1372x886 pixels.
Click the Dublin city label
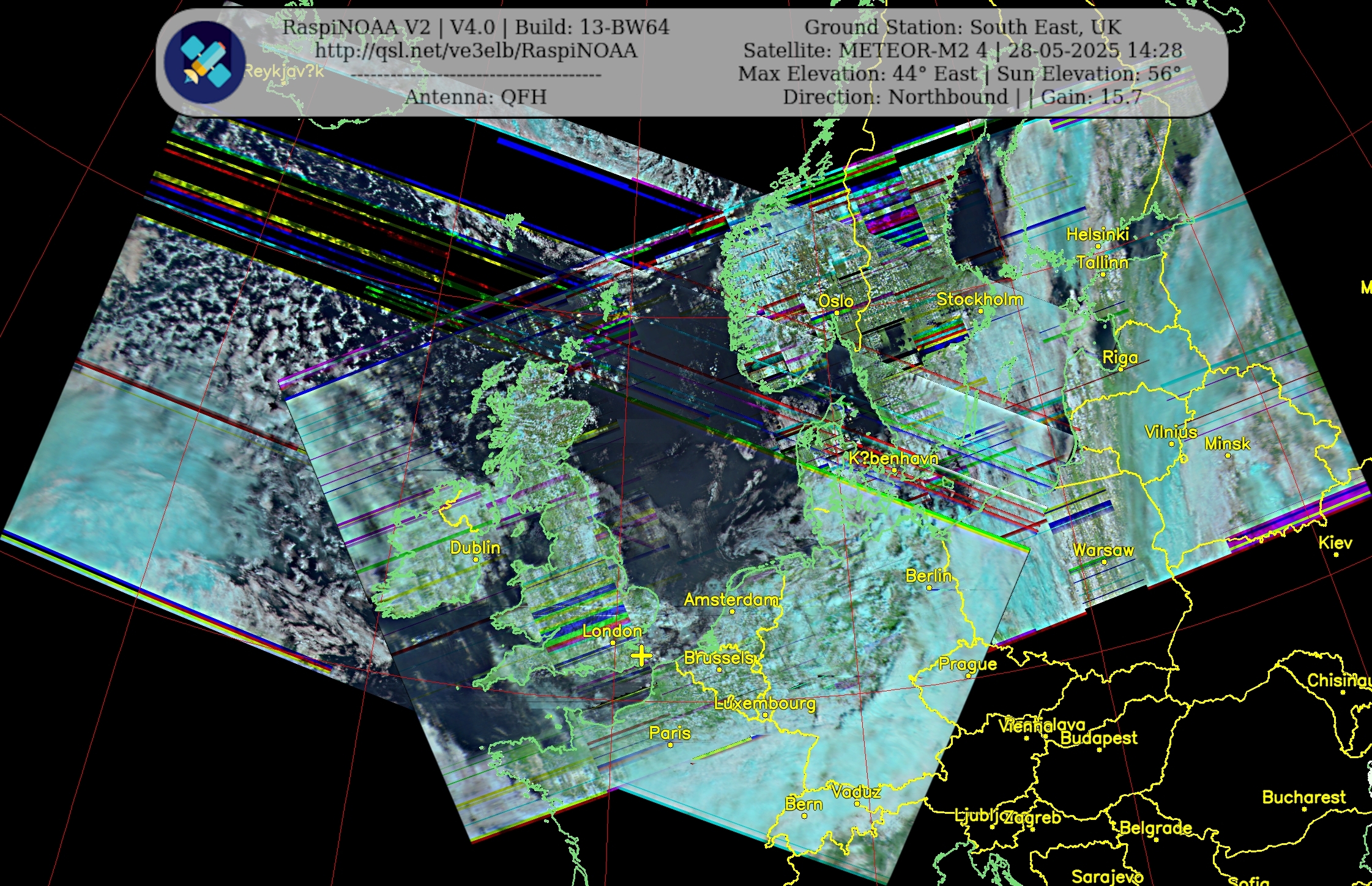475,548
